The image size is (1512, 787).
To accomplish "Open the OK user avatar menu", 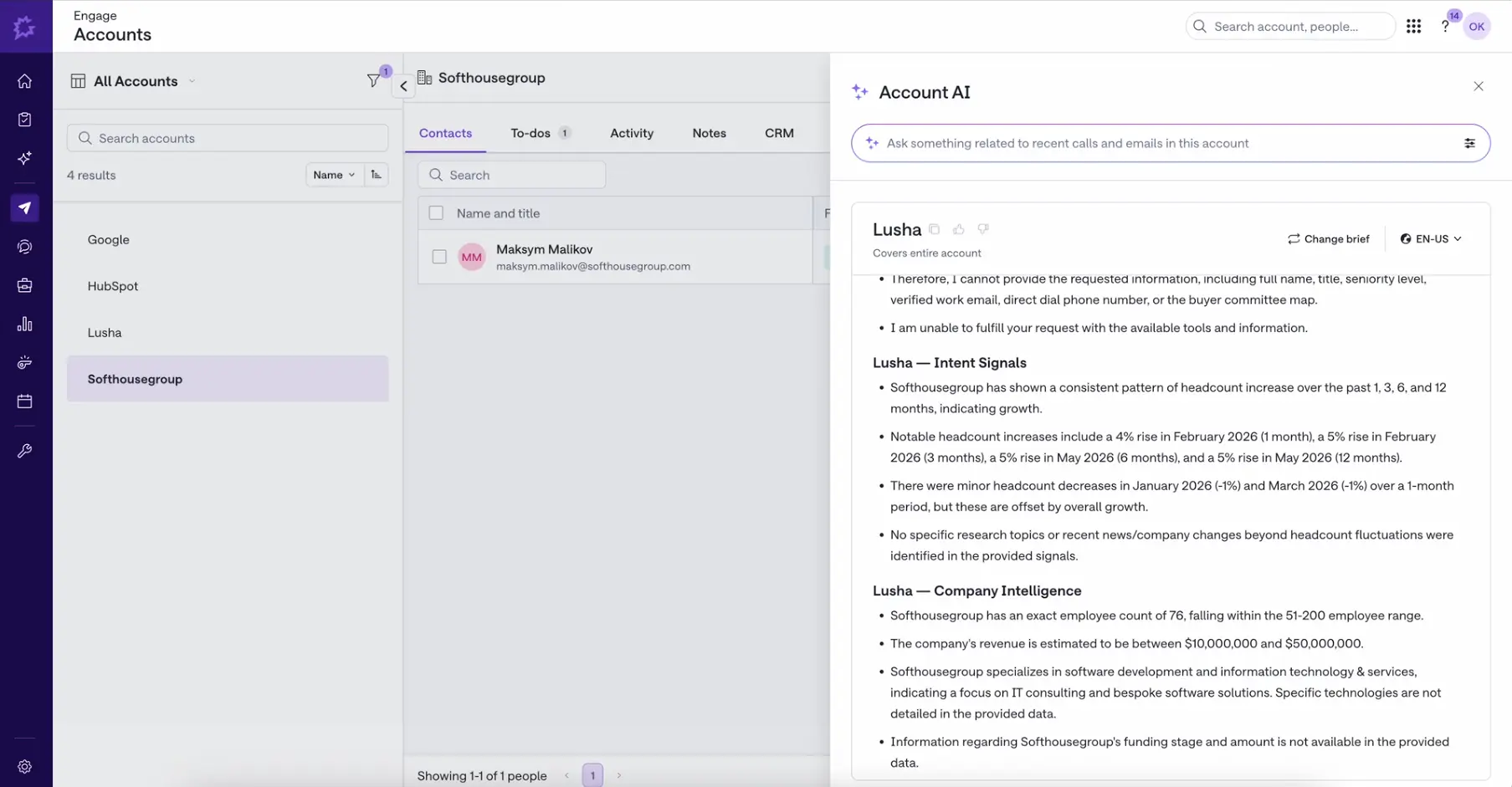I will click(1477, 27).
